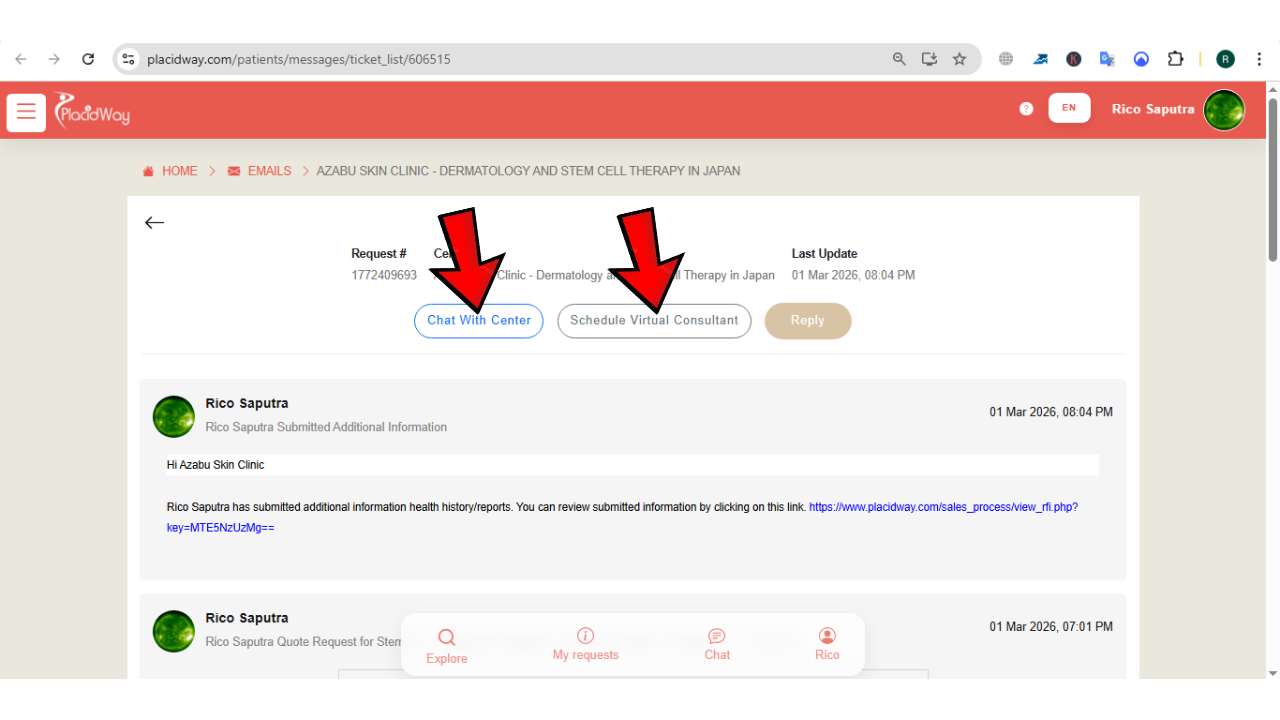The width and height of the screenshot is (1280, 720).
Task: Reload the page in the browser
Action: pyautogui.click(x=88, y=59)
